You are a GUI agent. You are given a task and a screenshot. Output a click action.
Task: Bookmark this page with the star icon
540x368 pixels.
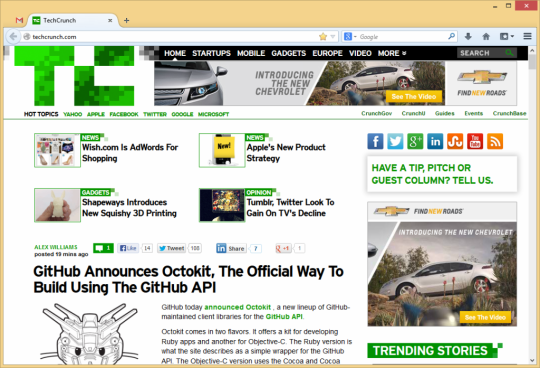tap(323, 36)
